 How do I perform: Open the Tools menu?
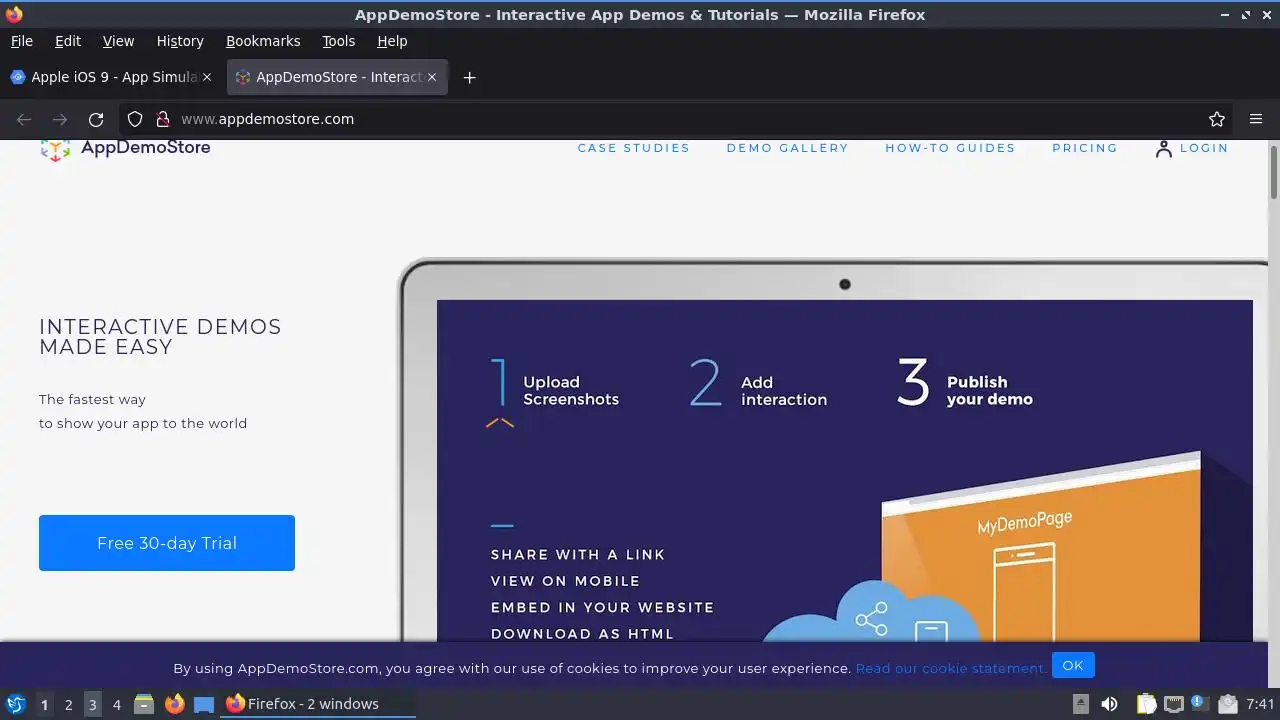coord(338,41)
